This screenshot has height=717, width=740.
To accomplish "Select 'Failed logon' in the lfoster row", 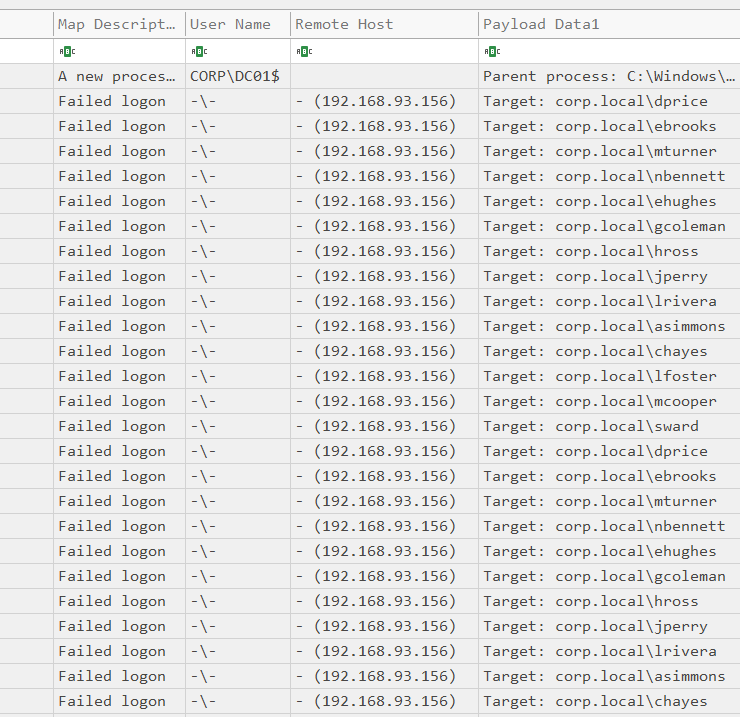I will (x=119, y=376).
